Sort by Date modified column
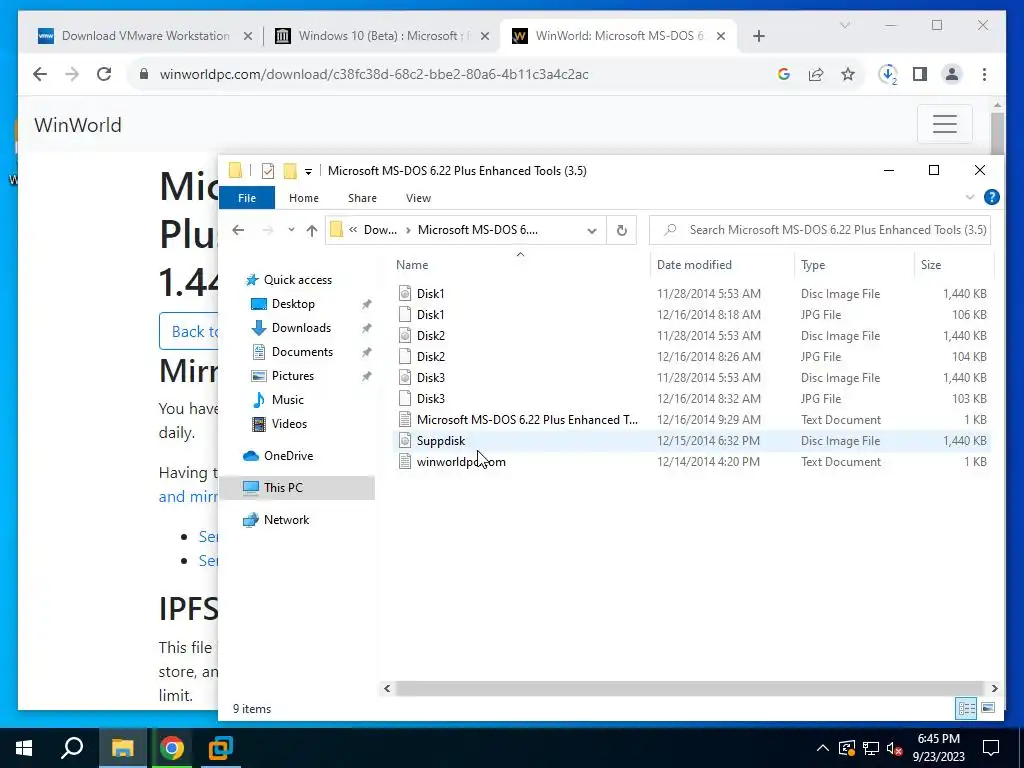Image resolution: width=1024 pixels, height=768 pixels. (x=694, y=264)
